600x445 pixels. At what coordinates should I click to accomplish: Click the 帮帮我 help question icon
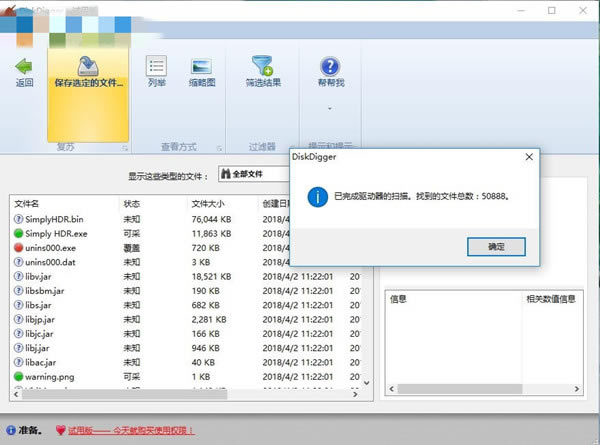point(330,66)
